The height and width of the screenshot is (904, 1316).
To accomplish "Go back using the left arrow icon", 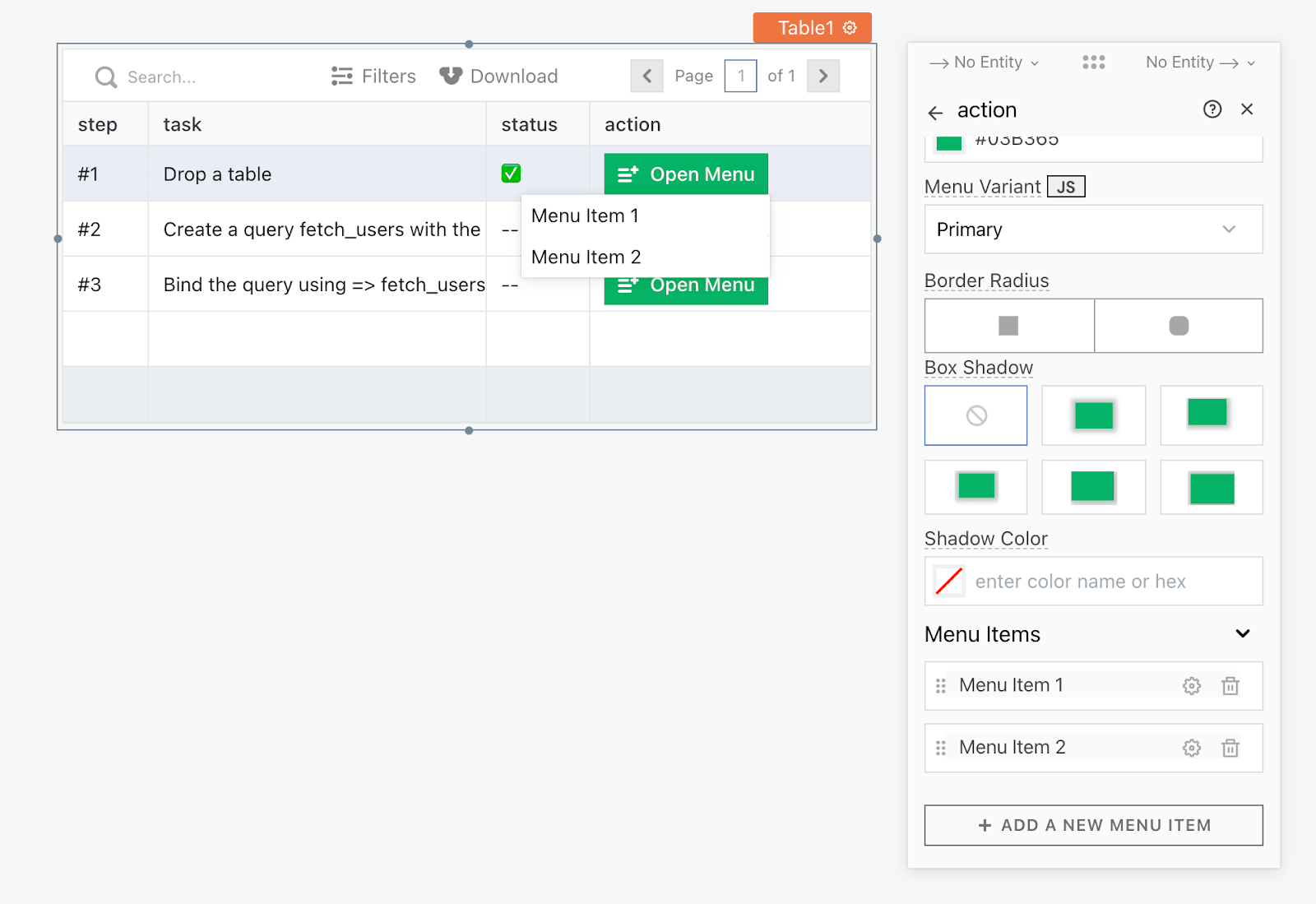I will pos(935,113).
